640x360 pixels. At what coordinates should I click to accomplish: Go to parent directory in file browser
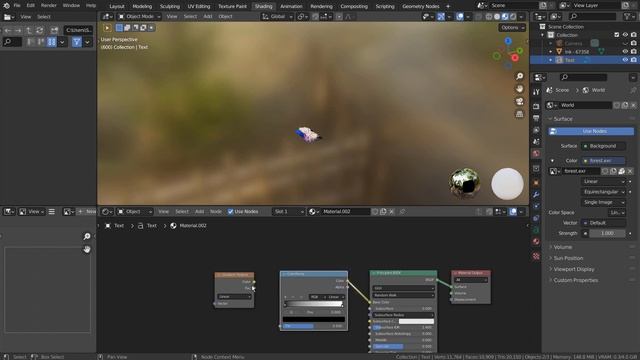[x=29, y=30]
